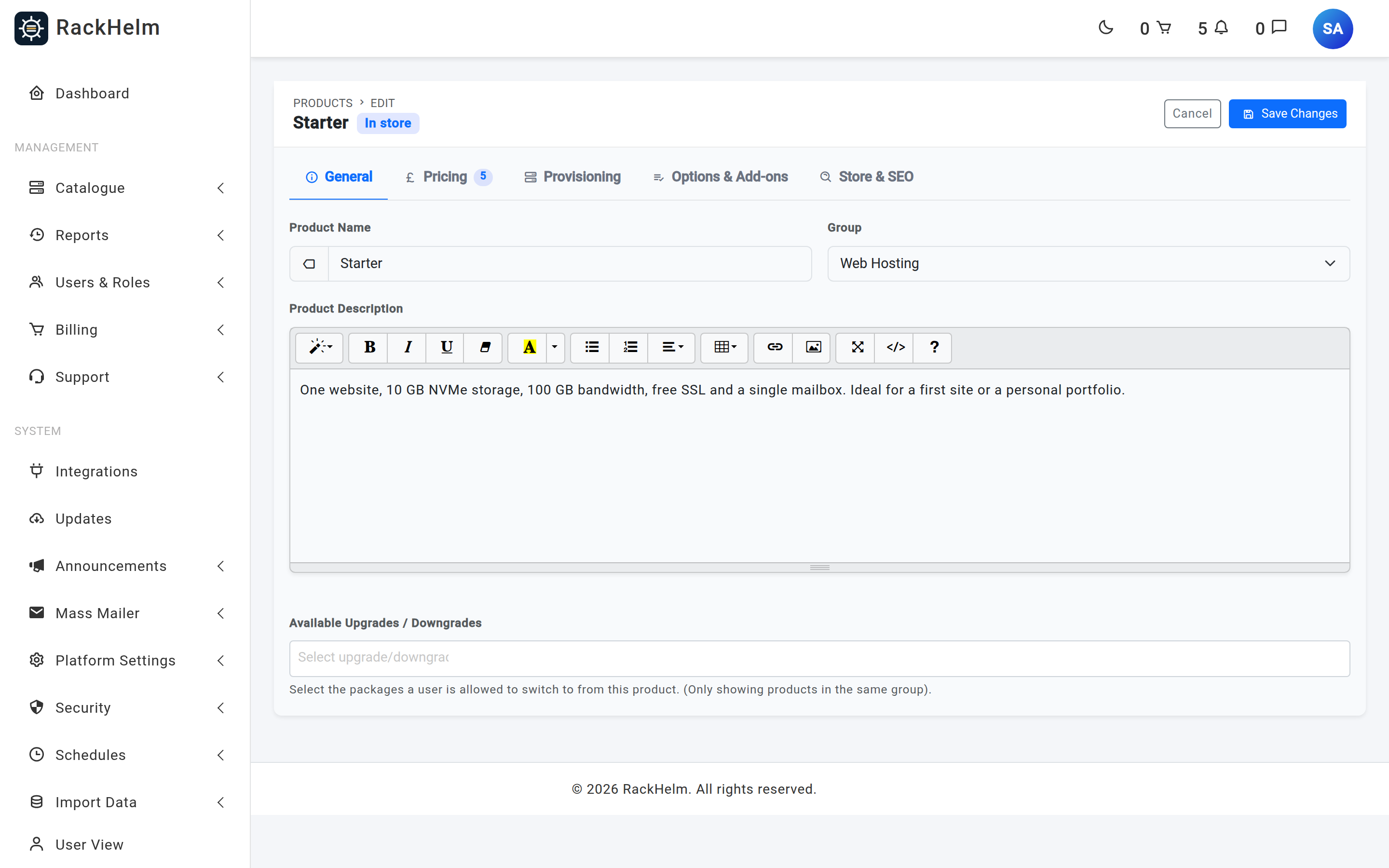This screenshot has height=868, width=1389.
Task: Switch to the Pricing tab
Action: pos(448,177)
